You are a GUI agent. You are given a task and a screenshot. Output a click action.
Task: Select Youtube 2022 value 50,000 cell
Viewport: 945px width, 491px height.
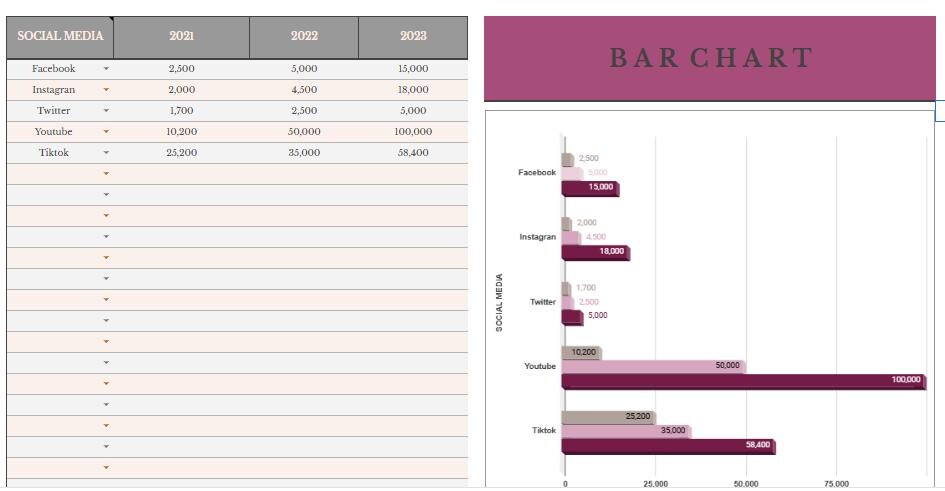click(304, 132)
